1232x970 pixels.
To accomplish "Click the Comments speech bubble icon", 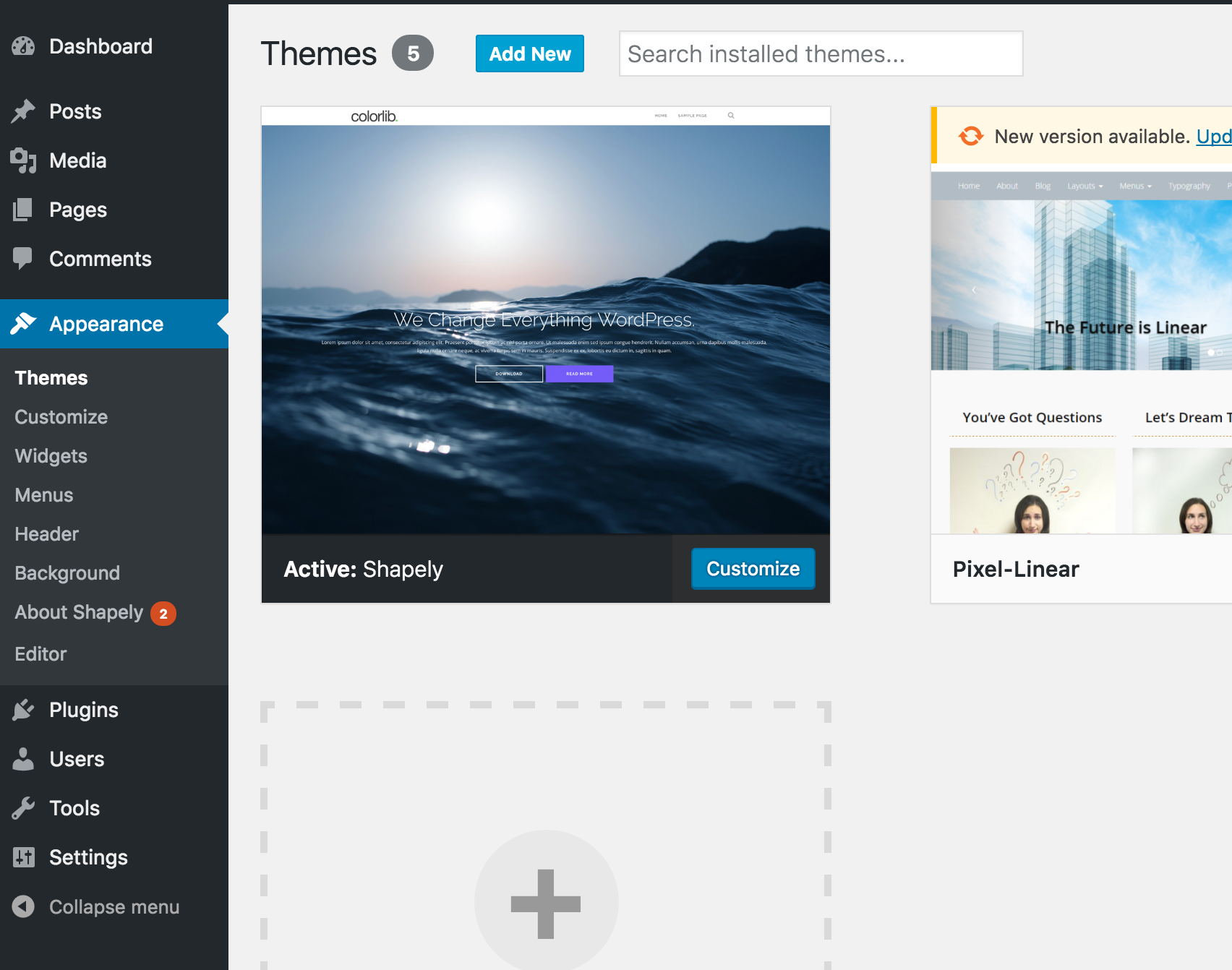I will (x=23, y=259).
